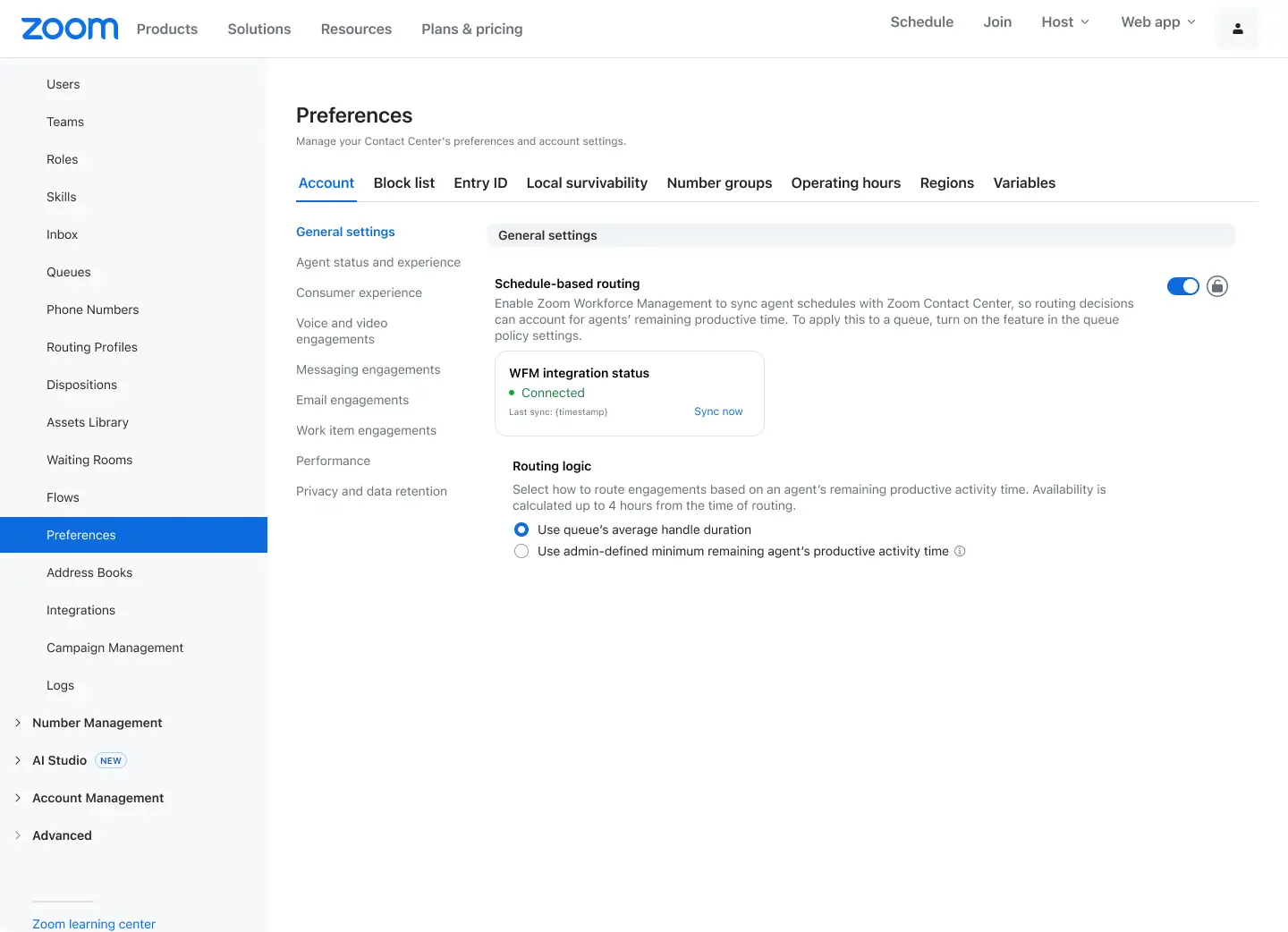Click the lock icon beside Schedule-based routing
The image size is (1288, 932).
(x=1216, y=286)
